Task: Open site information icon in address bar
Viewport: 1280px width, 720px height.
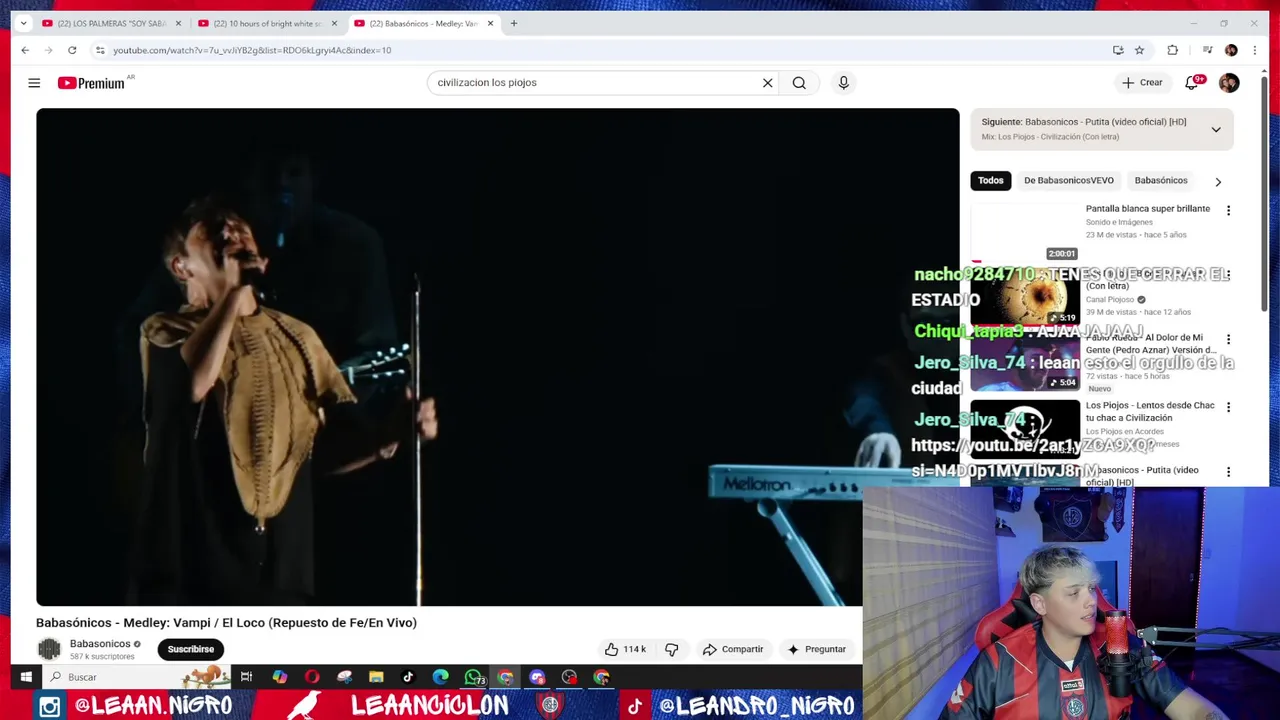Action: 100,50
